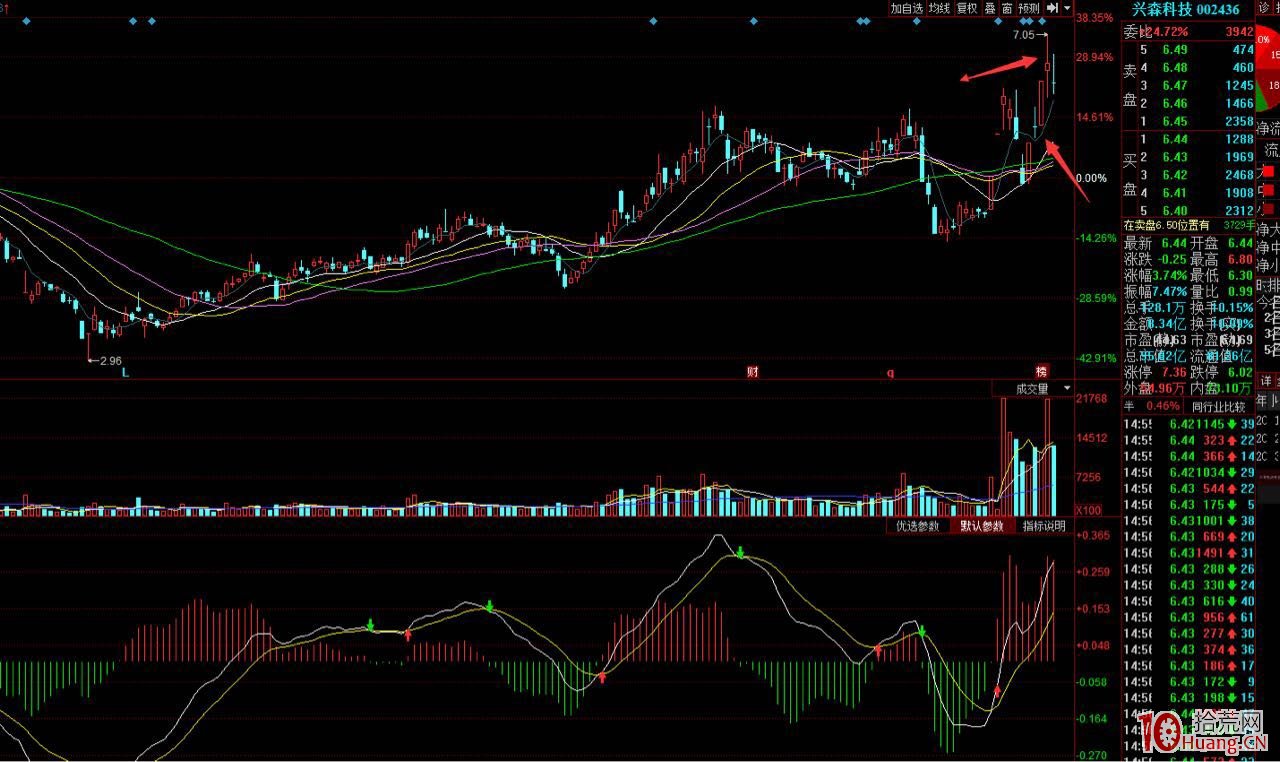This screenshot has height=762, width=1280.
Task: Select the 默认参数 tab
Action: pos(982,526)
